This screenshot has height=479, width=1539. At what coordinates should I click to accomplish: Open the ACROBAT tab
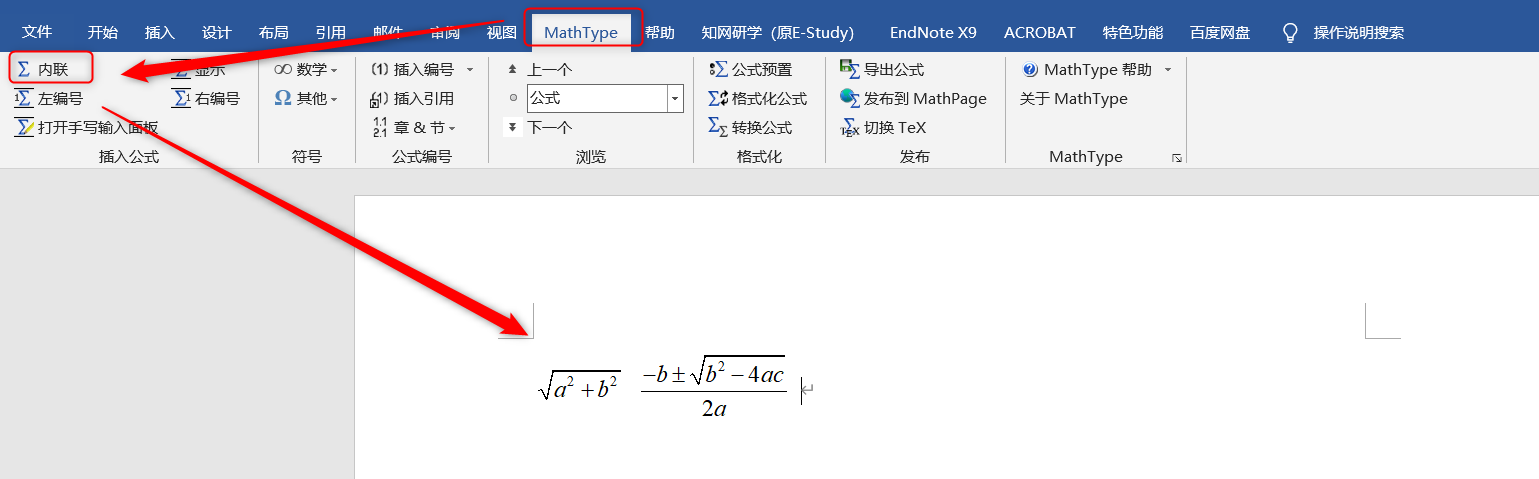[x=1040, y=32]
